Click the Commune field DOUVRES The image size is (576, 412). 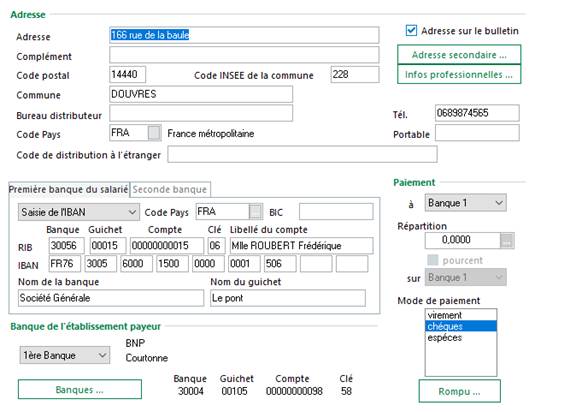201,94
